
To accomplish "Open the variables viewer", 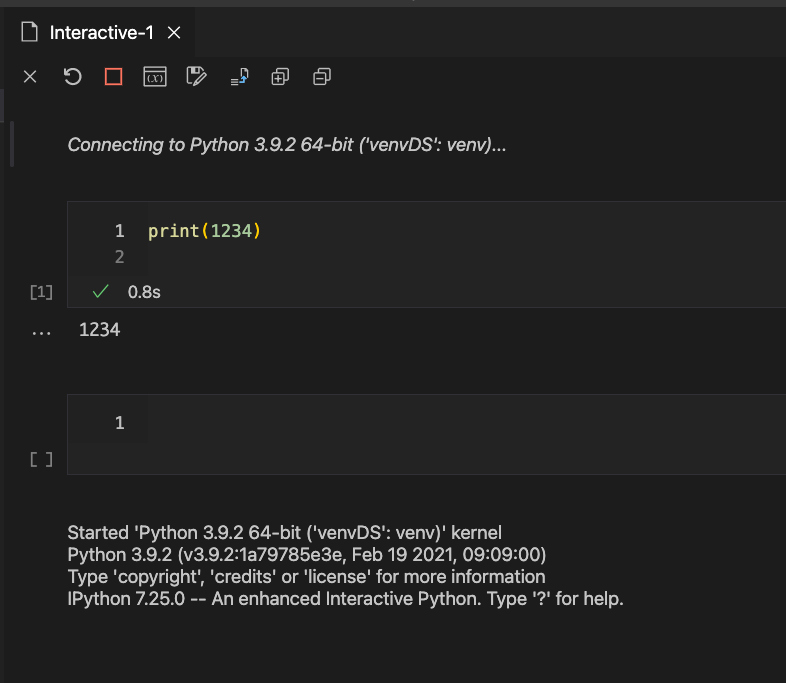I will (x=155, y=77).
